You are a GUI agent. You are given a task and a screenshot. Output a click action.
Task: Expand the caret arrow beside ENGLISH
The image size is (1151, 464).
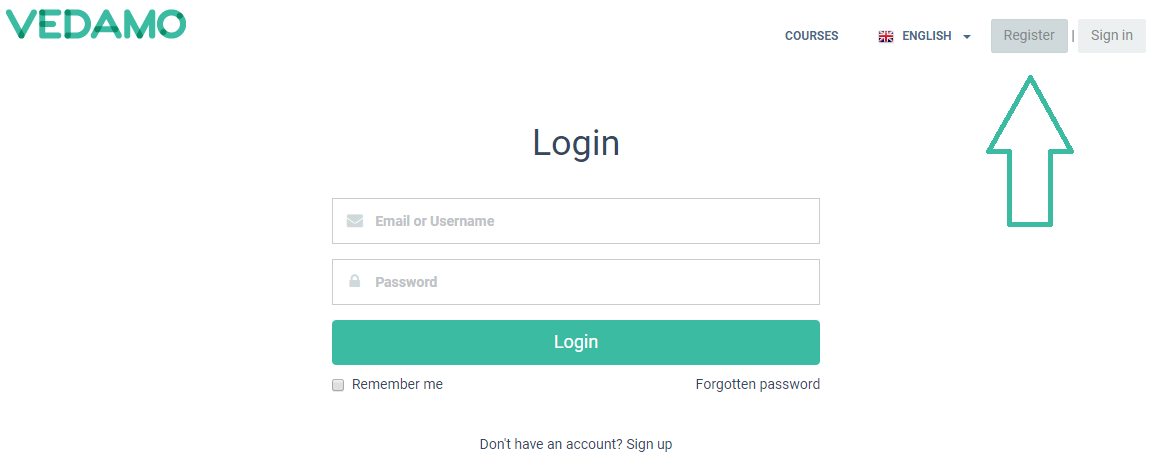(967, 37)
